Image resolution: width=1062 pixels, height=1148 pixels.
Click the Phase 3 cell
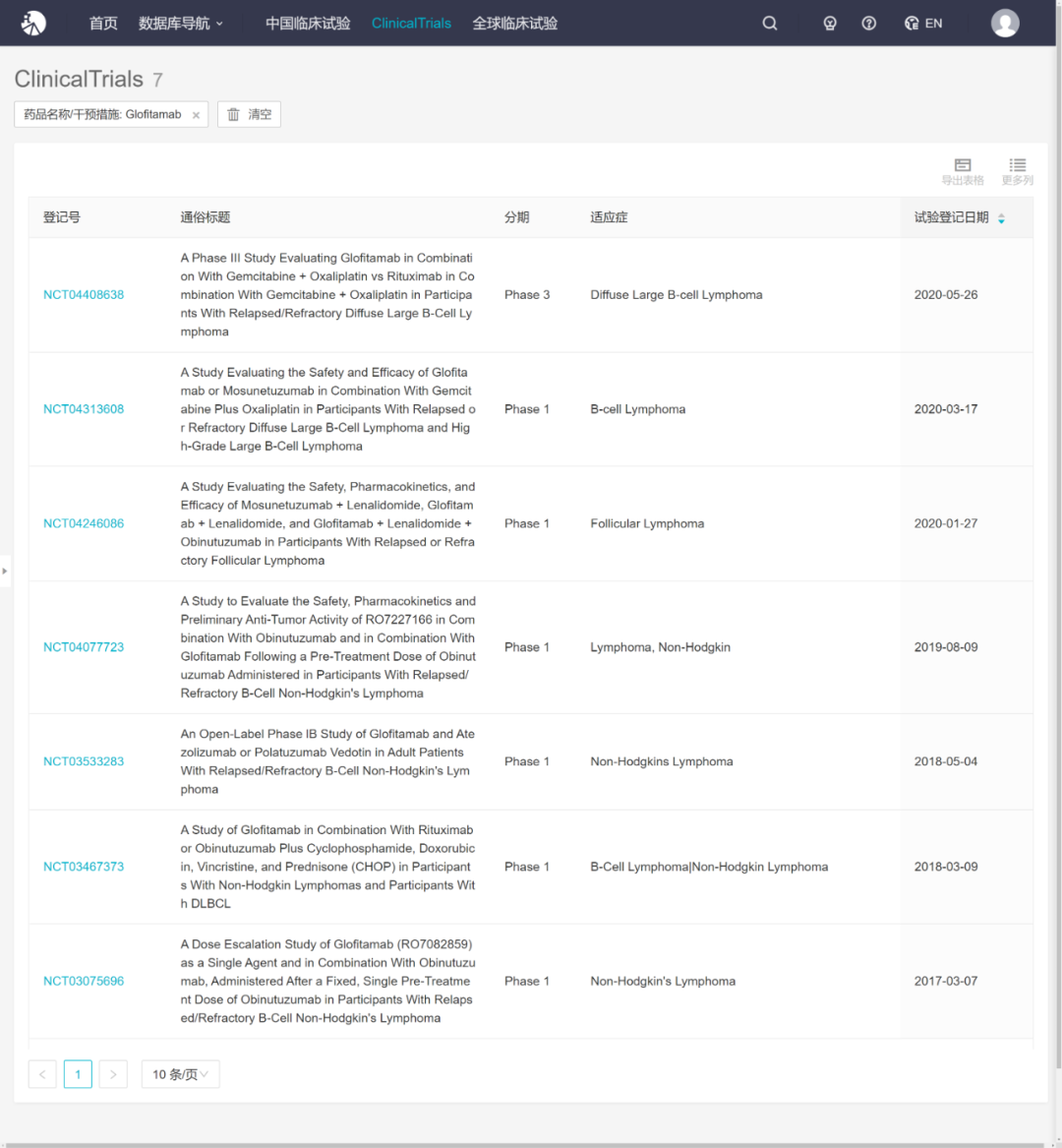pos(527,295)
